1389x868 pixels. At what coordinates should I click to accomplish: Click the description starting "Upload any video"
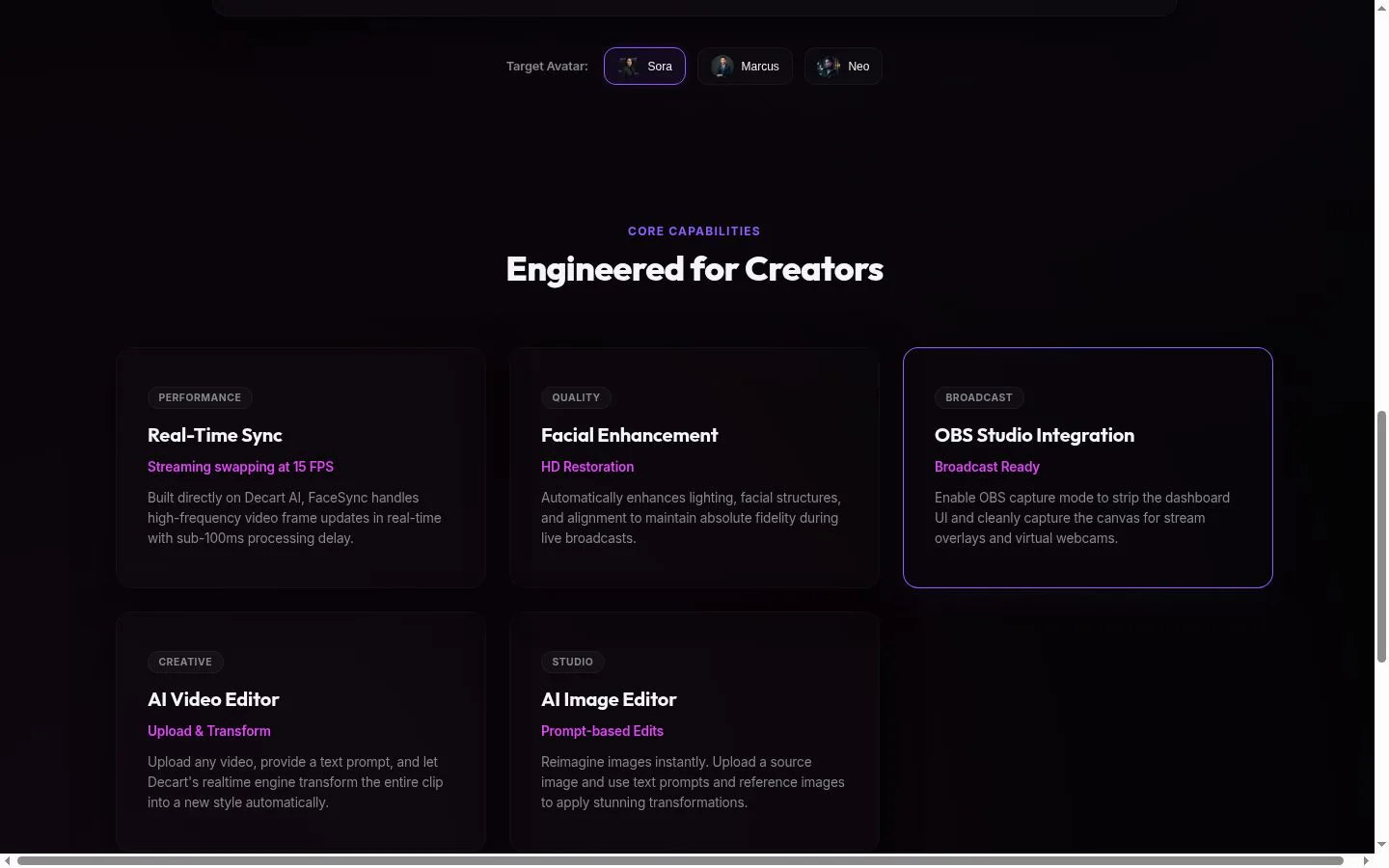(295, 782)
